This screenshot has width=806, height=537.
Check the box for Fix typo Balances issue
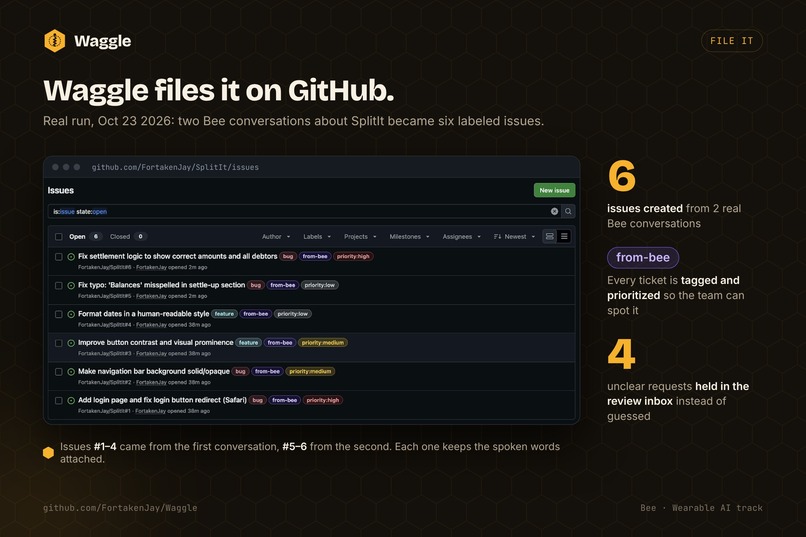click(59, 285)
